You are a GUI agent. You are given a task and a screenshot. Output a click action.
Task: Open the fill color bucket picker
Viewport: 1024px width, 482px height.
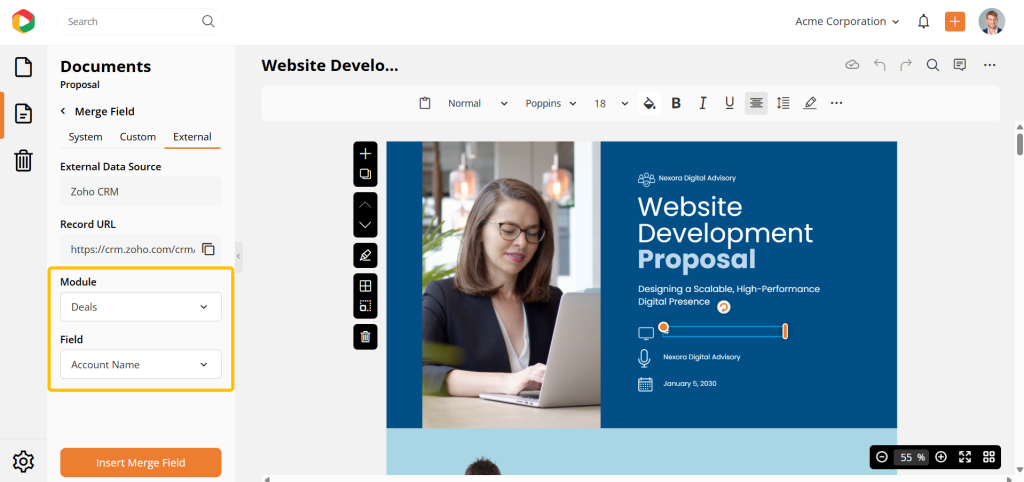click(x=649, y=103)
